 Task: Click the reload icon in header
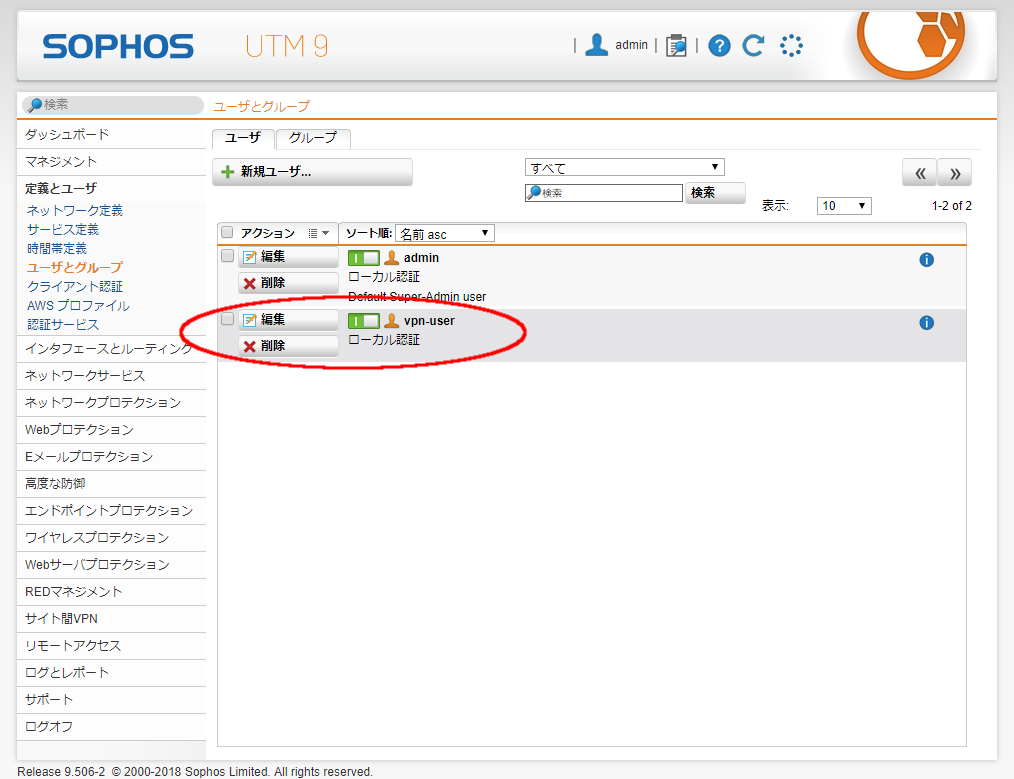753,45
